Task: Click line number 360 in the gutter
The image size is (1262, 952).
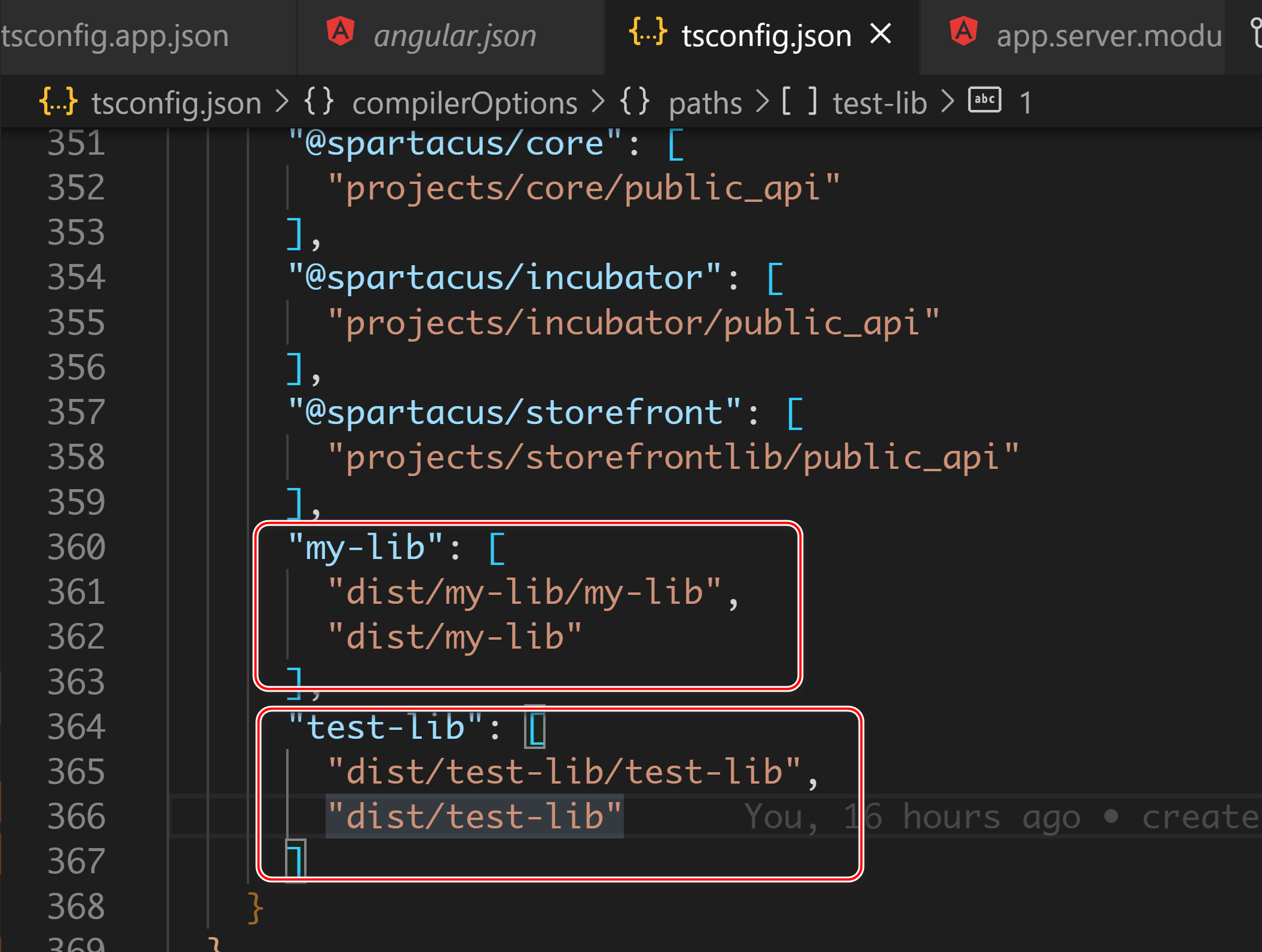Action: [x=75, y=546]
